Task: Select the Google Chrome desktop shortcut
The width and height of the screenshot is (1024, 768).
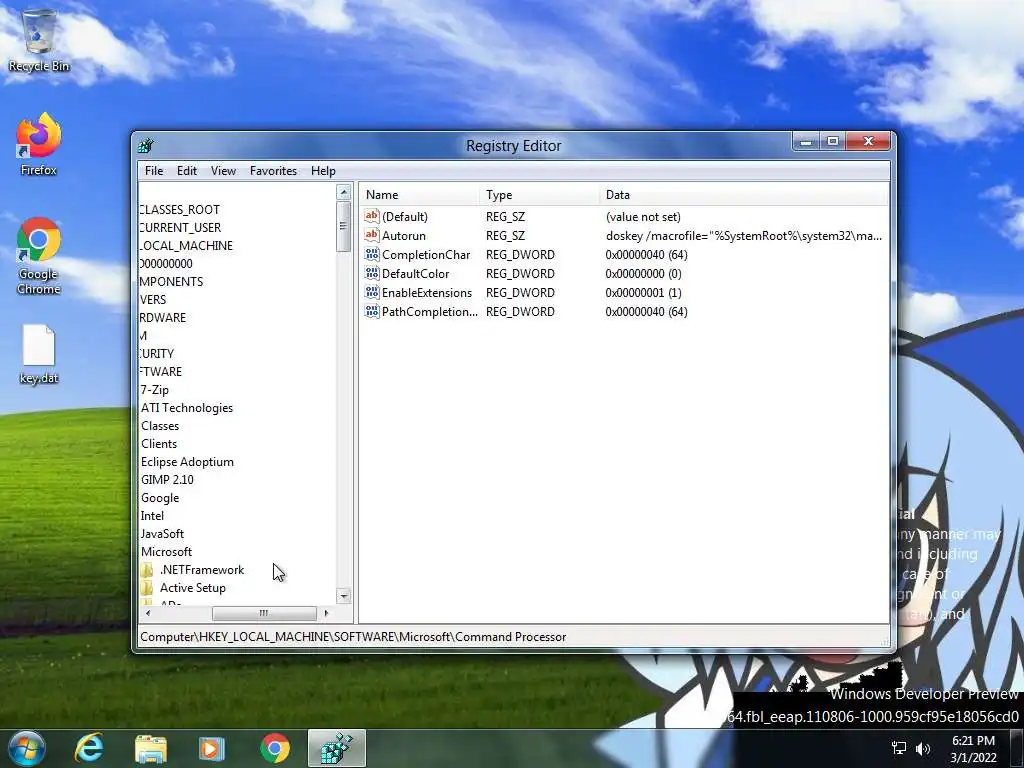Action: (x=39, y=257)
